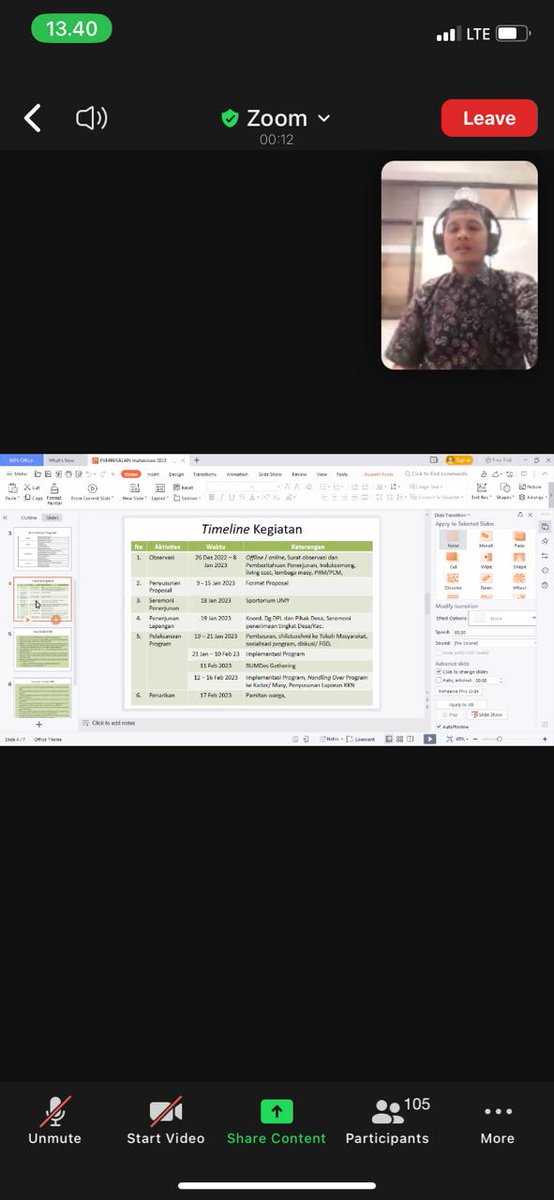Expand the Zoom meeting info chevron
The height and width of the screenshot is (1200, 554).
pos(323,118)
